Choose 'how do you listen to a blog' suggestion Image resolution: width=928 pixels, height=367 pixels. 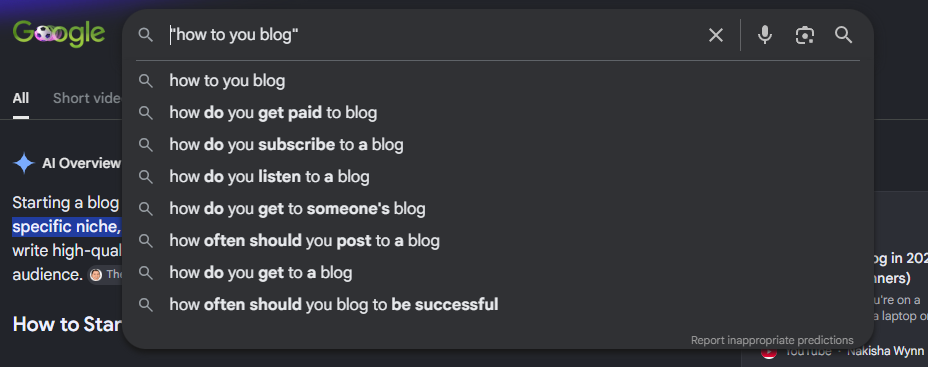(497, 176)
